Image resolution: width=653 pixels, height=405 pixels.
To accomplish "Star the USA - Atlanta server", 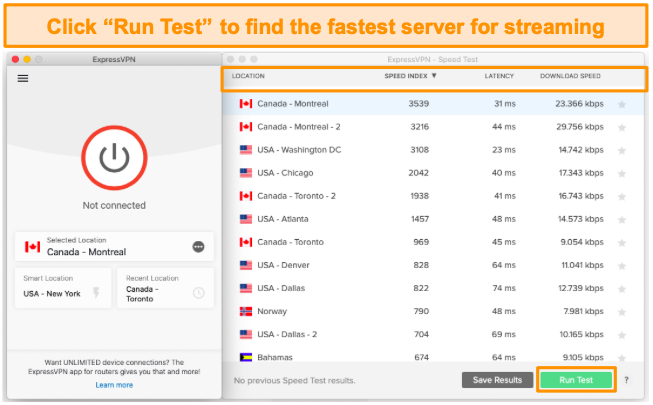I will (622, 220).
